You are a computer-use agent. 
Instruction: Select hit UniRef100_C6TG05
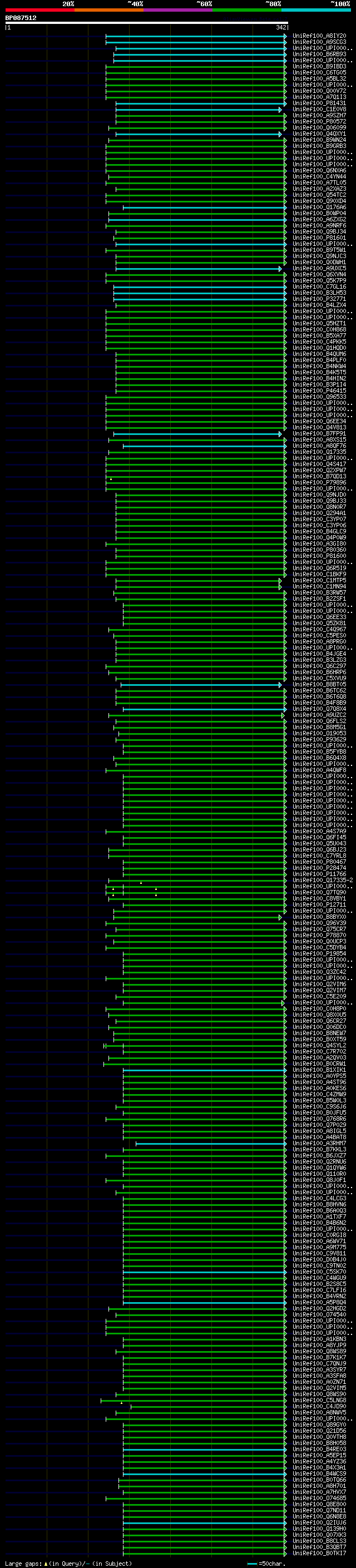coord(319,72)
